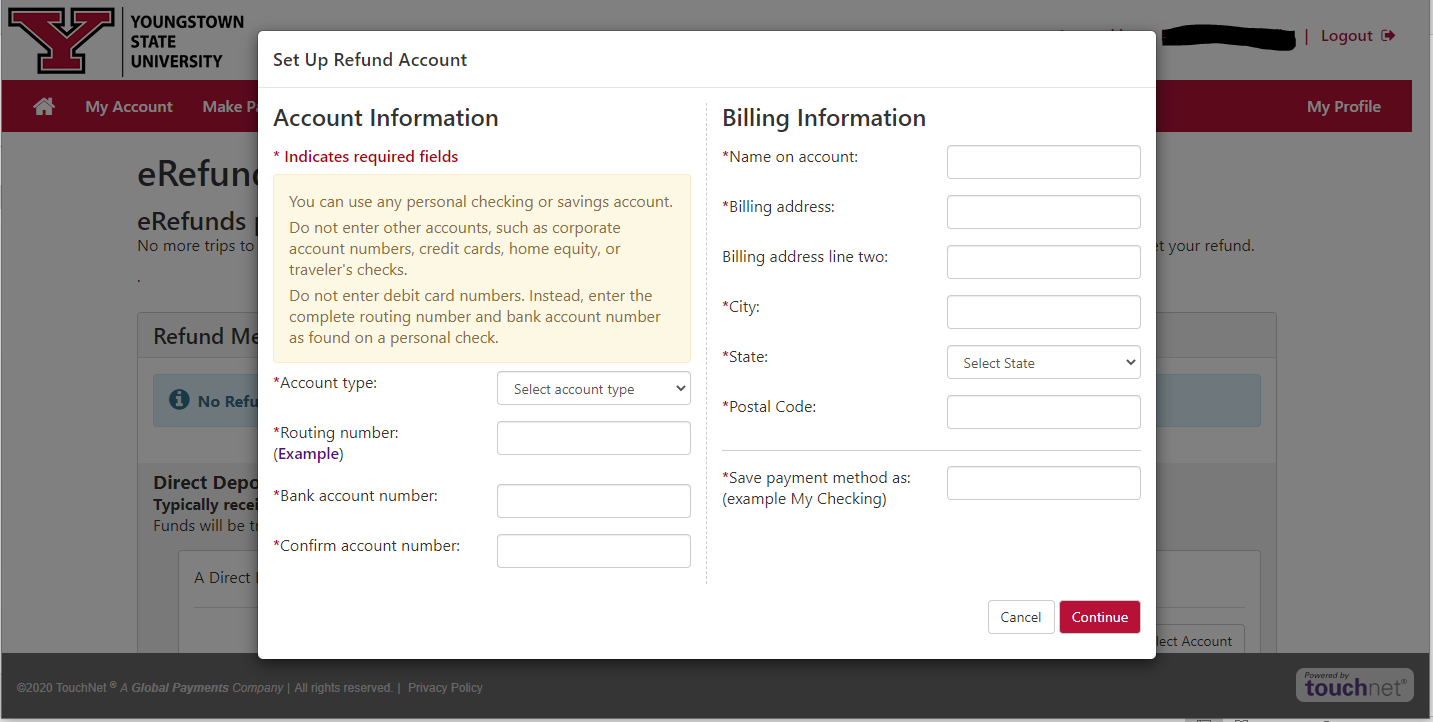Open My Profile menu item
Image resolution: width=1433 pixels, height=722 pixels.
(1344, 106)
